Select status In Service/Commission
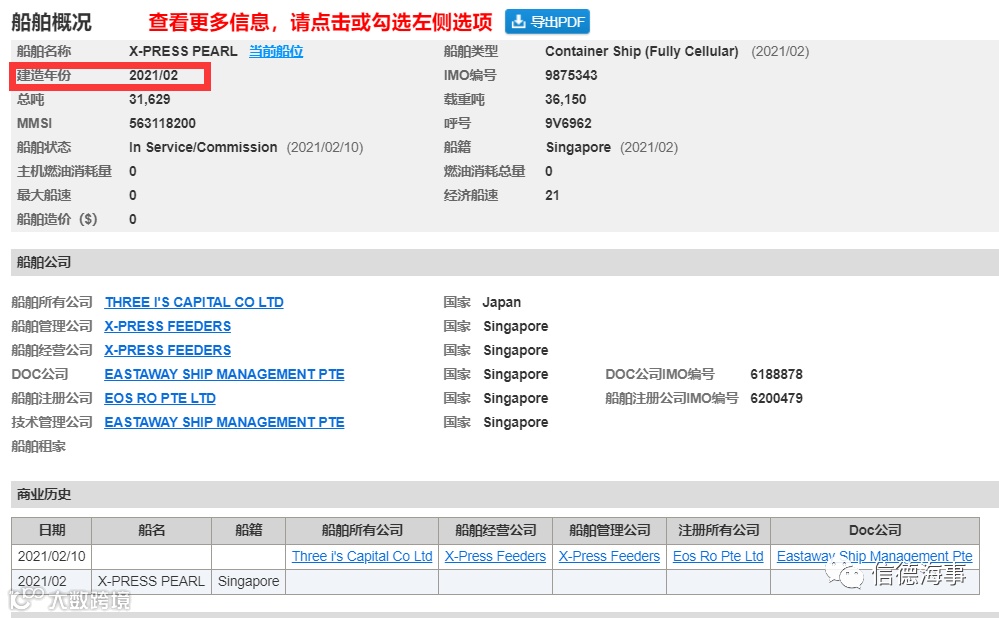The width and height of the screenshot is (999, 618). (x=203, y=147)
